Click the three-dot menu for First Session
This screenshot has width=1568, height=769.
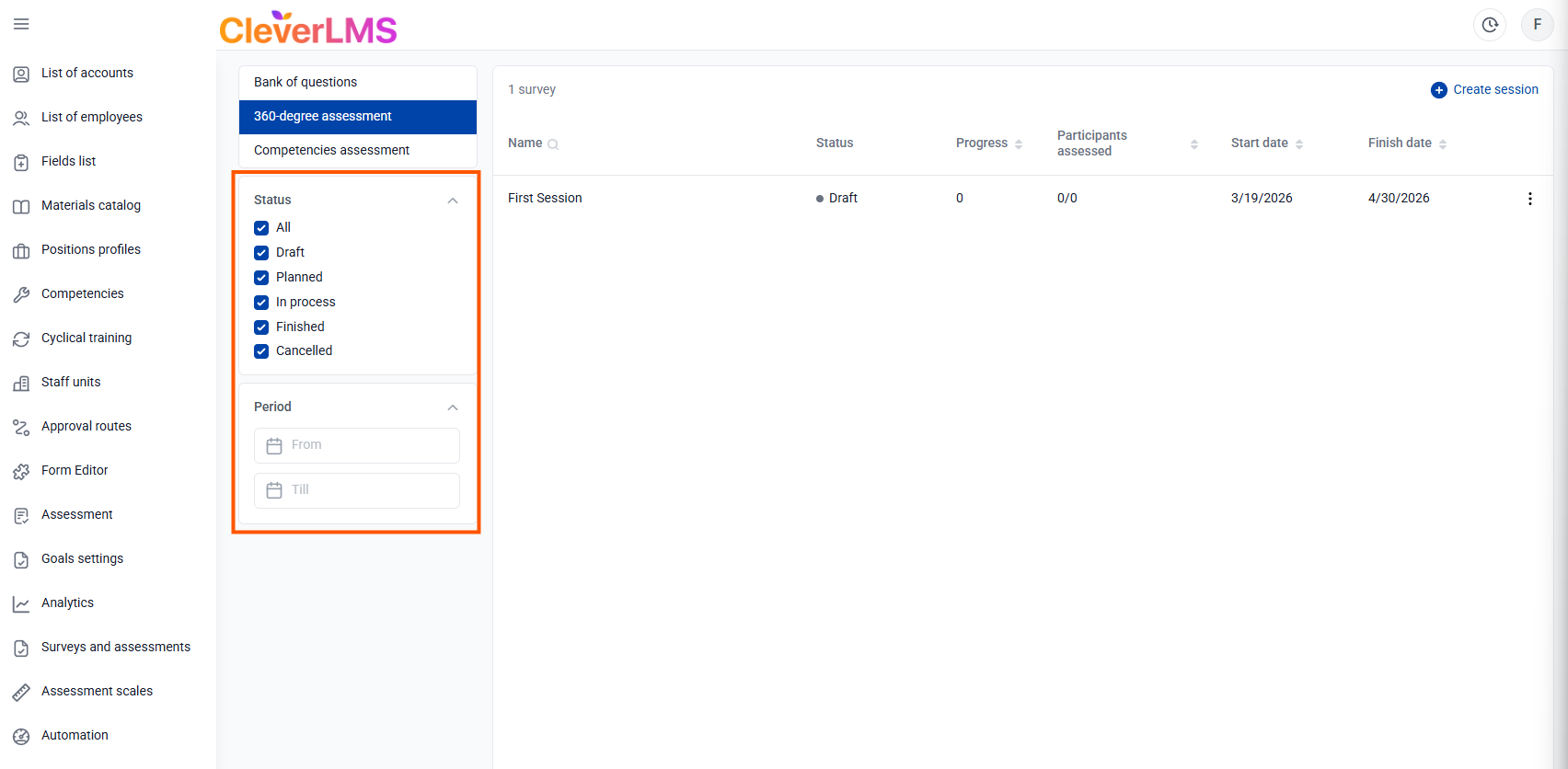click(x=1529, y=199)
